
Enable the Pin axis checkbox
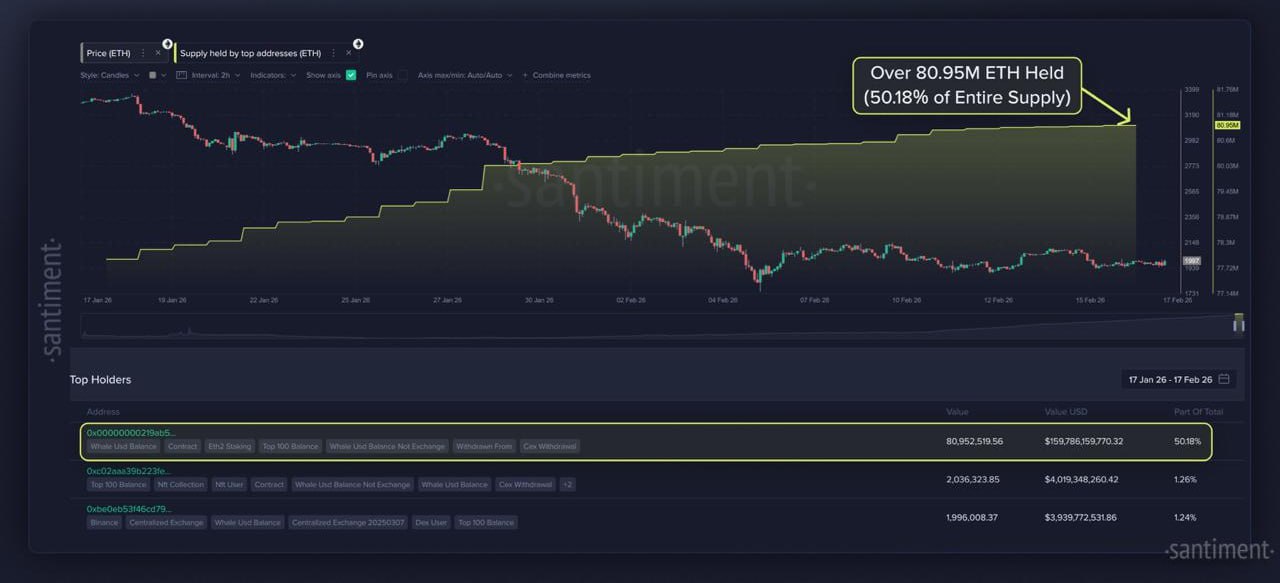pos(402,75)
